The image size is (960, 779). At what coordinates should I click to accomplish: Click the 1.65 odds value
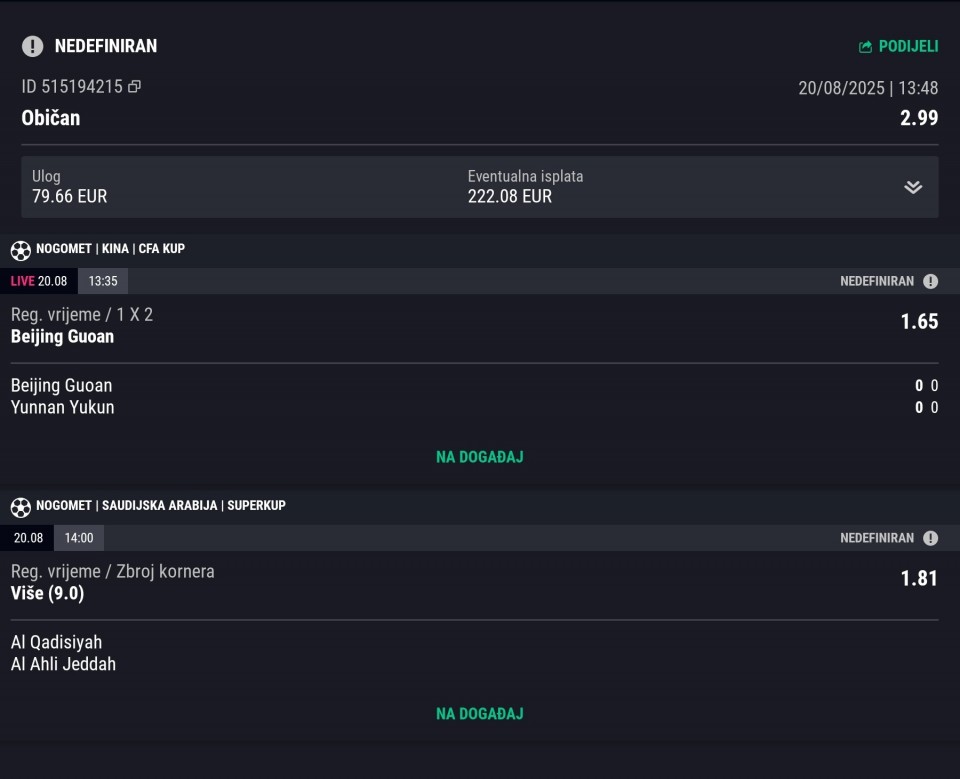coord(919,322)
